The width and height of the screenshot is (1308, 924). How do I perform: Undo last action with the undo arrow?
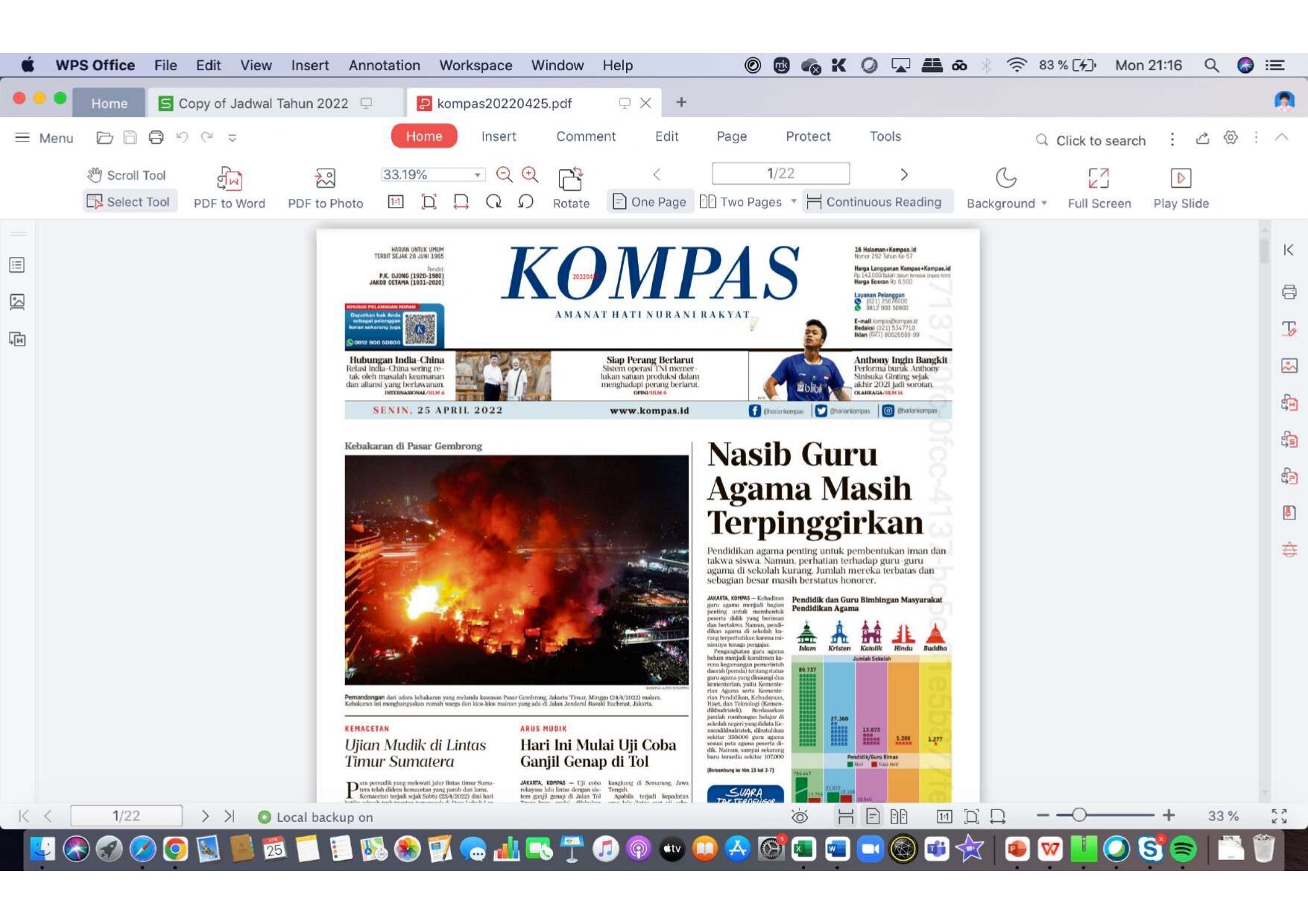[x=182, y=137]
